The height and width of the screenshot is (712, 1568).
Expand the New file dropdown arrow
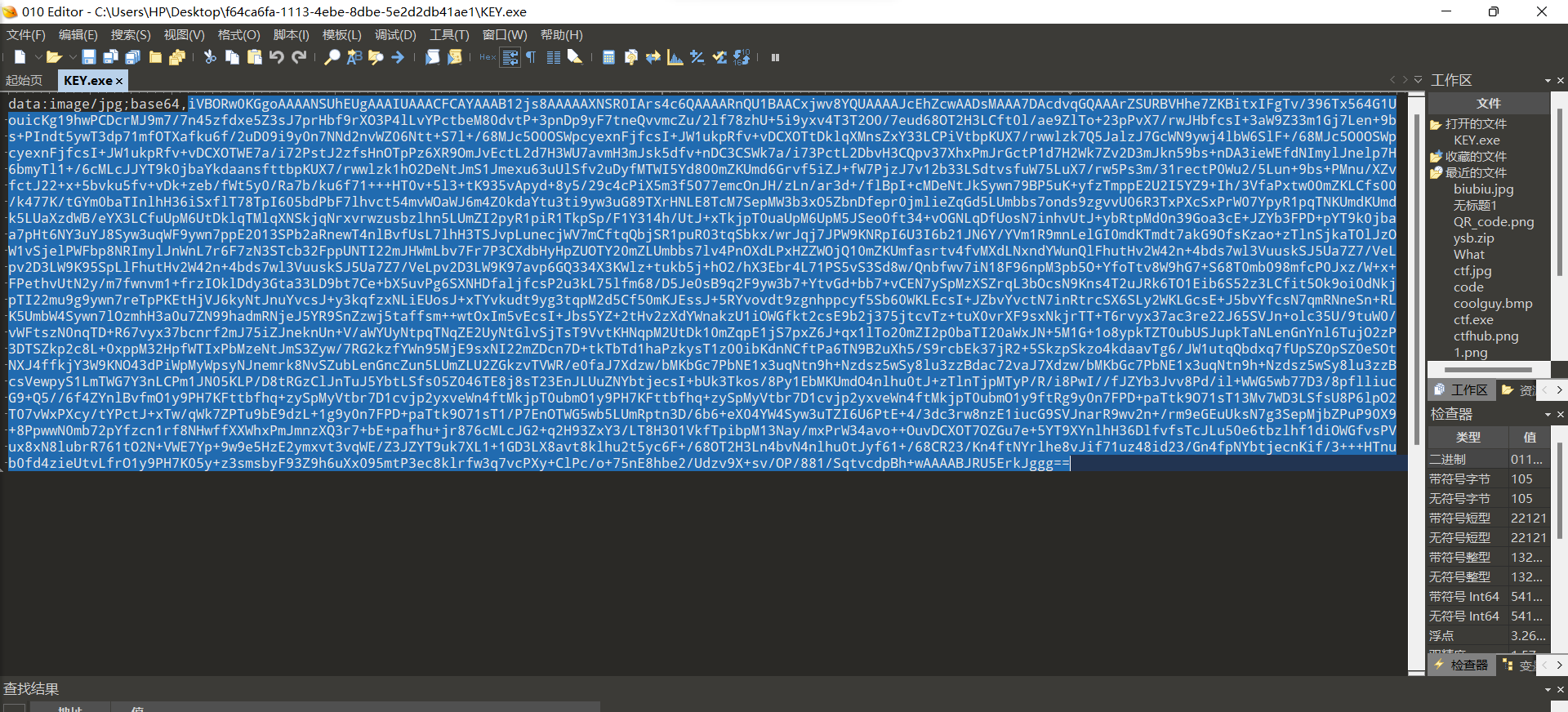click(38, 57)
